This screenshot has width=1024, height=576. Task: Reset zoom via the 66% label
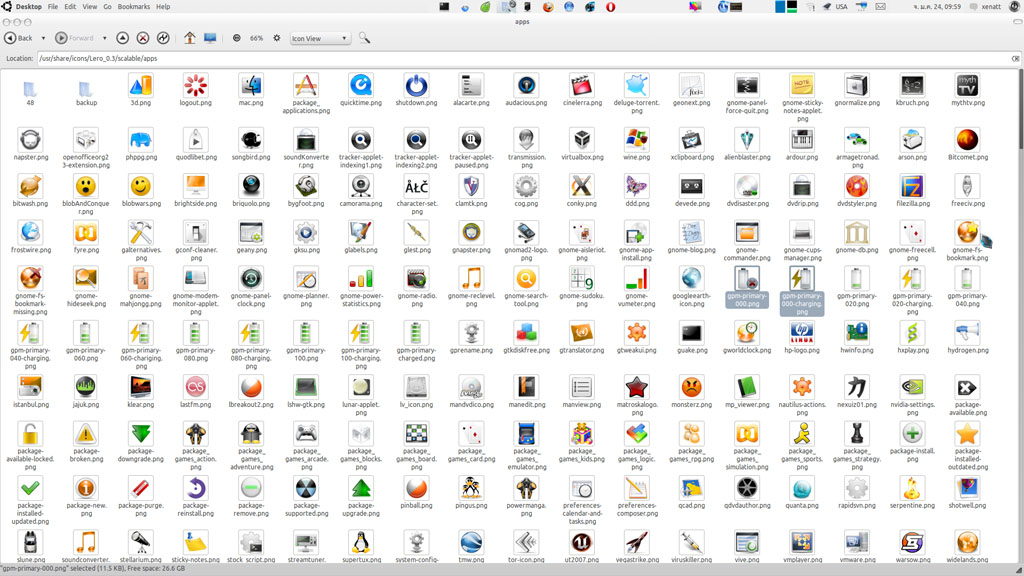tap(257, 39)
